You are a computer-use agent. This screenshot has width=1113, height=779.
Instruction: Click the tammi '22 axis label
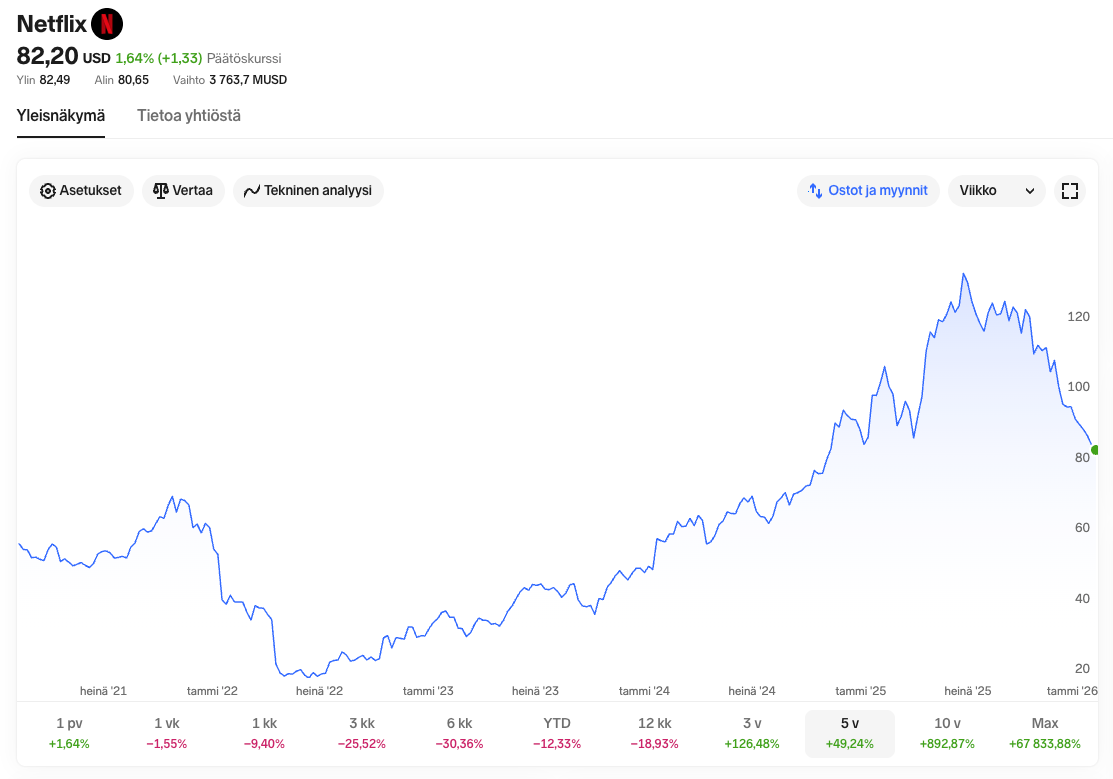coord(212,691)
